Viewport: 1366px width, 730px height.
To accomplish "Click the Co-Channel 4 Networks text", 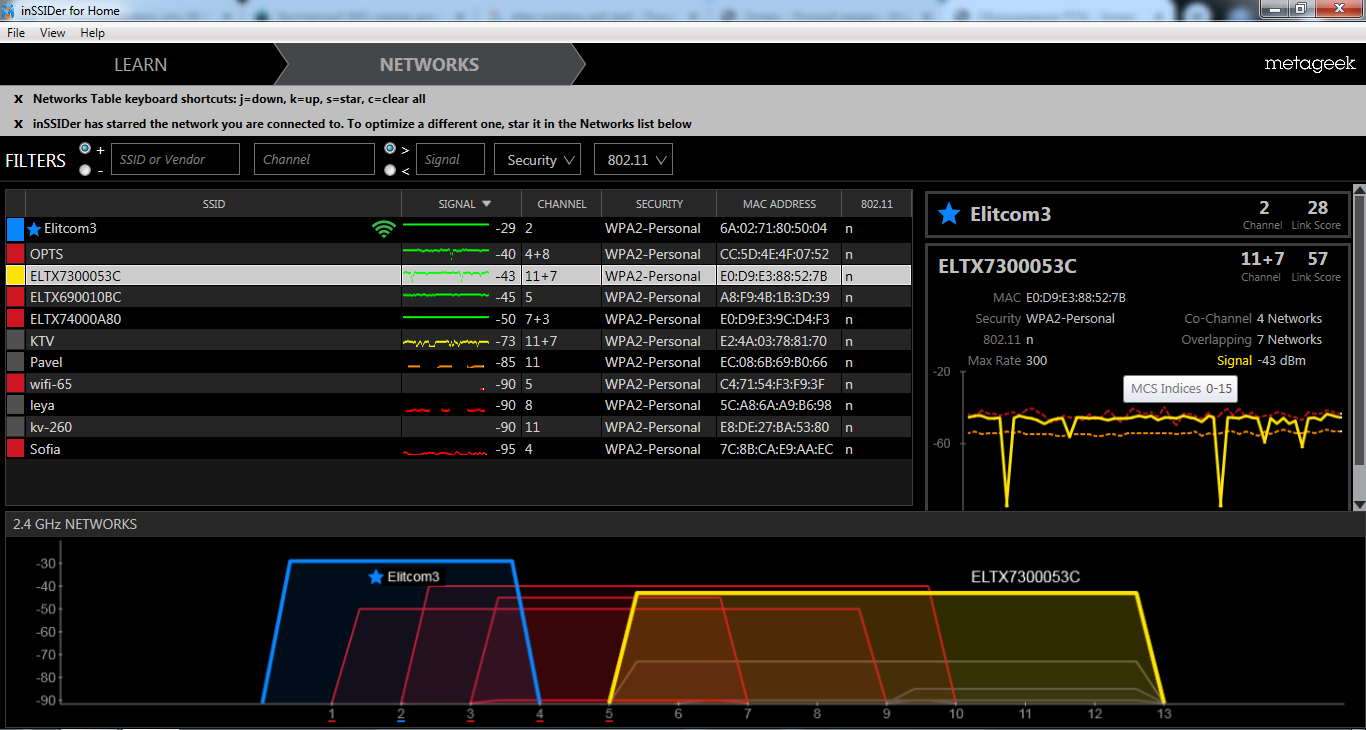I will [1253, 319].
